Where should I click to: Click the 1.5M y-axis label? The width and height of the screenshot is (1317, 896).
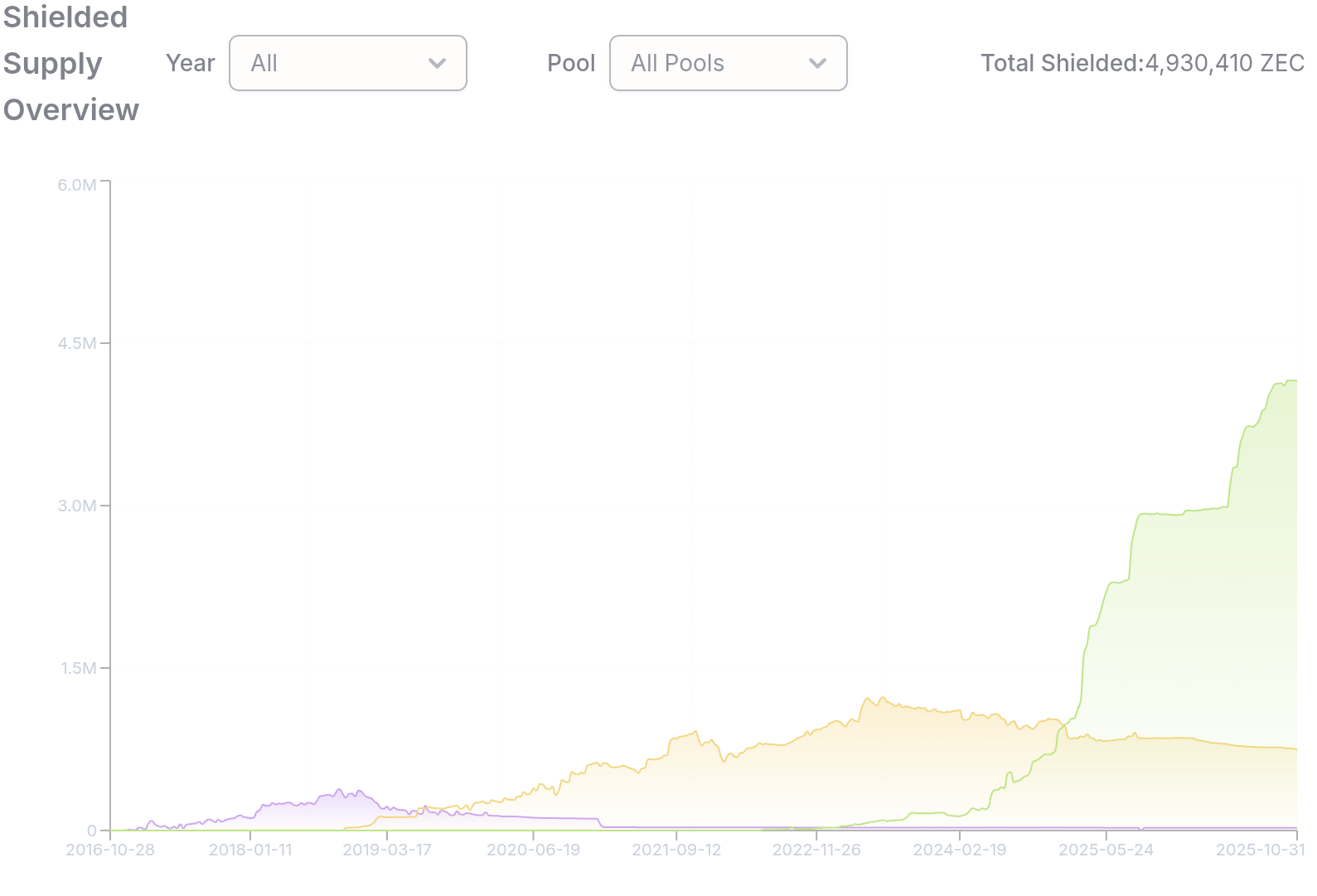pyautogui.click(x=79, y=668)
